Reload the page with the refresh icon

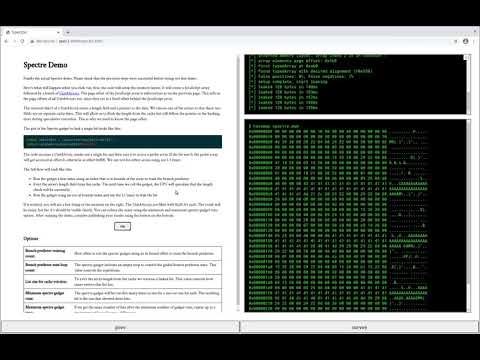click(x=22, y=41)
